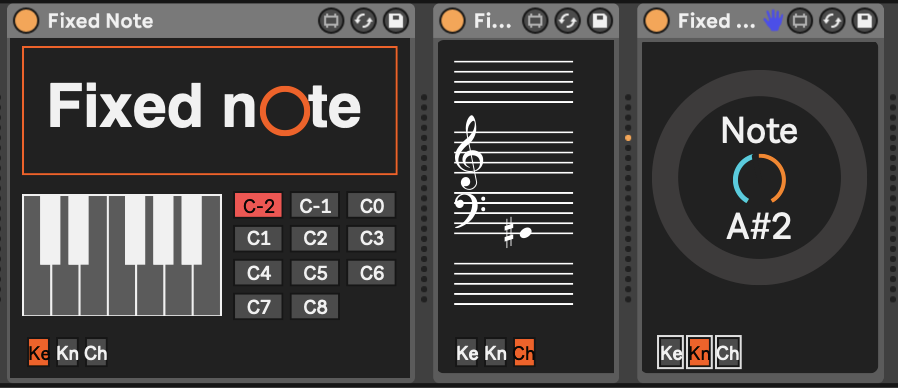Click the Kn tab in third device
The image size is (898, 388).
coord(699,352)
